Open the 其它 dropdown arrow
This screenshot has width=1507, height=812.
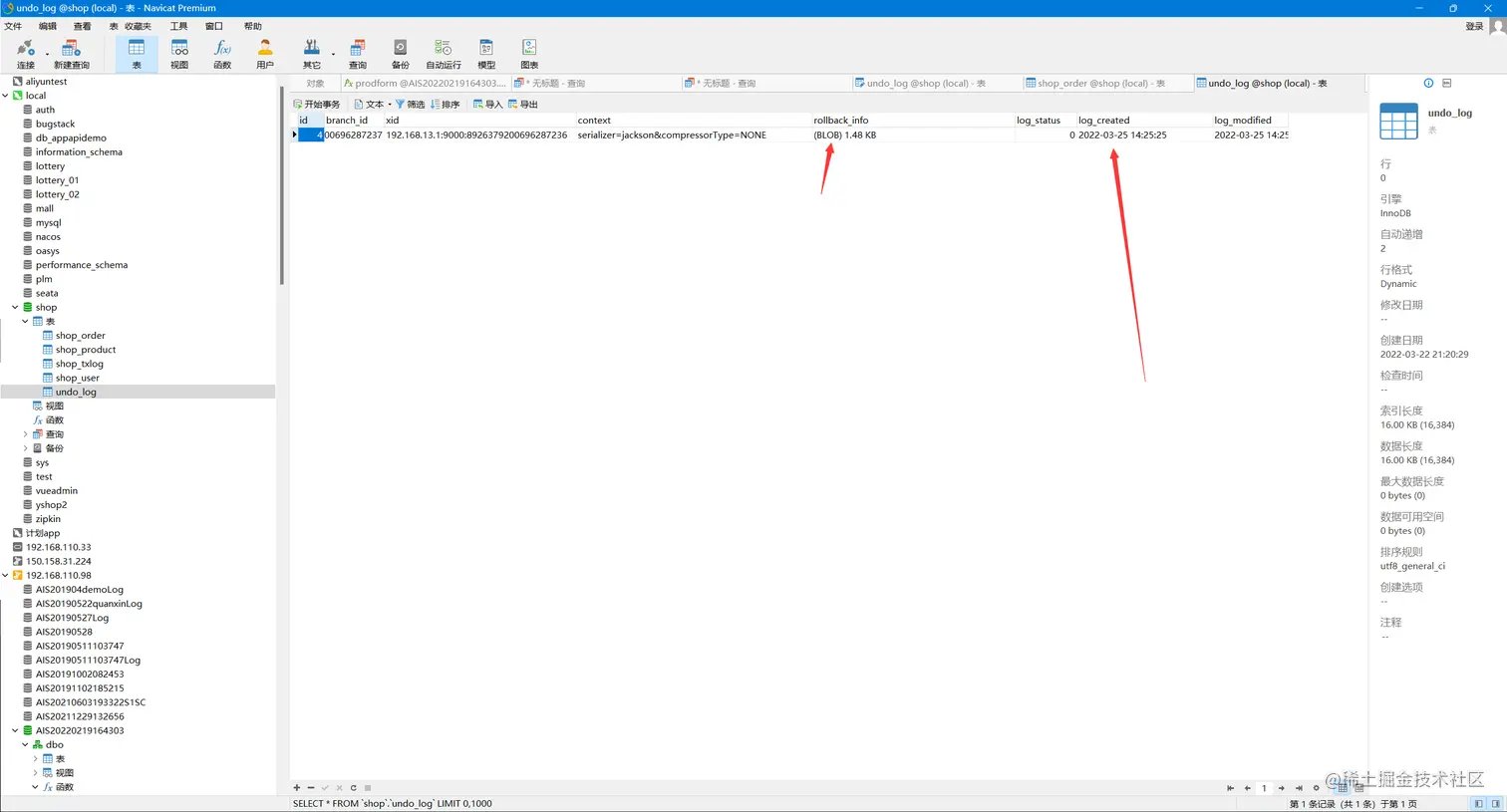(x=333, y=54)
